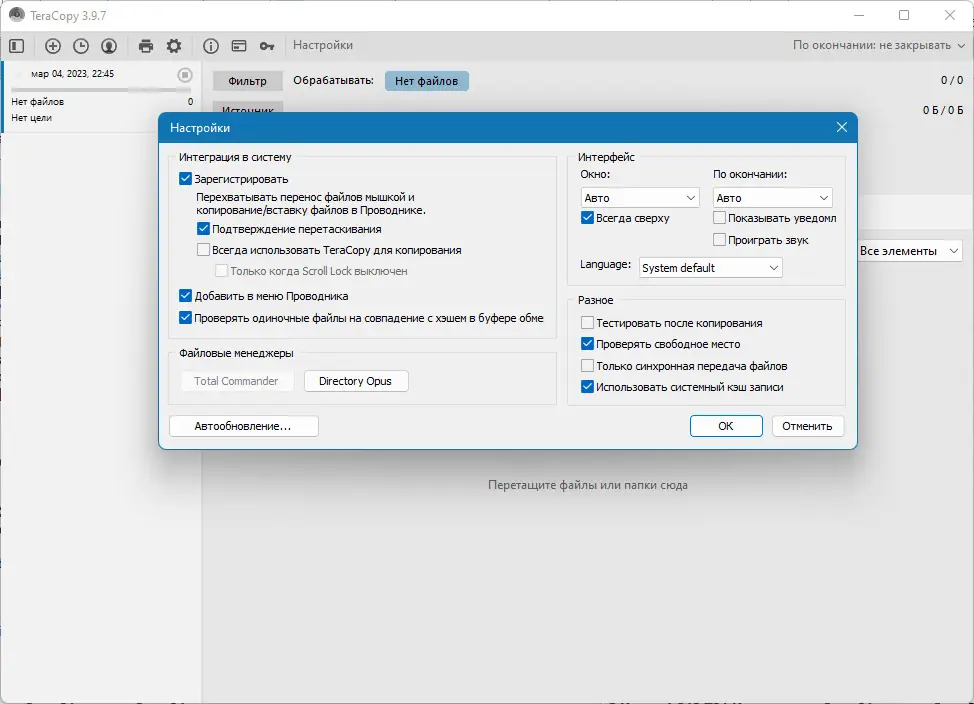Click the Источник button behind dialog
This screenshot has height=704, width=974.
(x=248, y=107)
